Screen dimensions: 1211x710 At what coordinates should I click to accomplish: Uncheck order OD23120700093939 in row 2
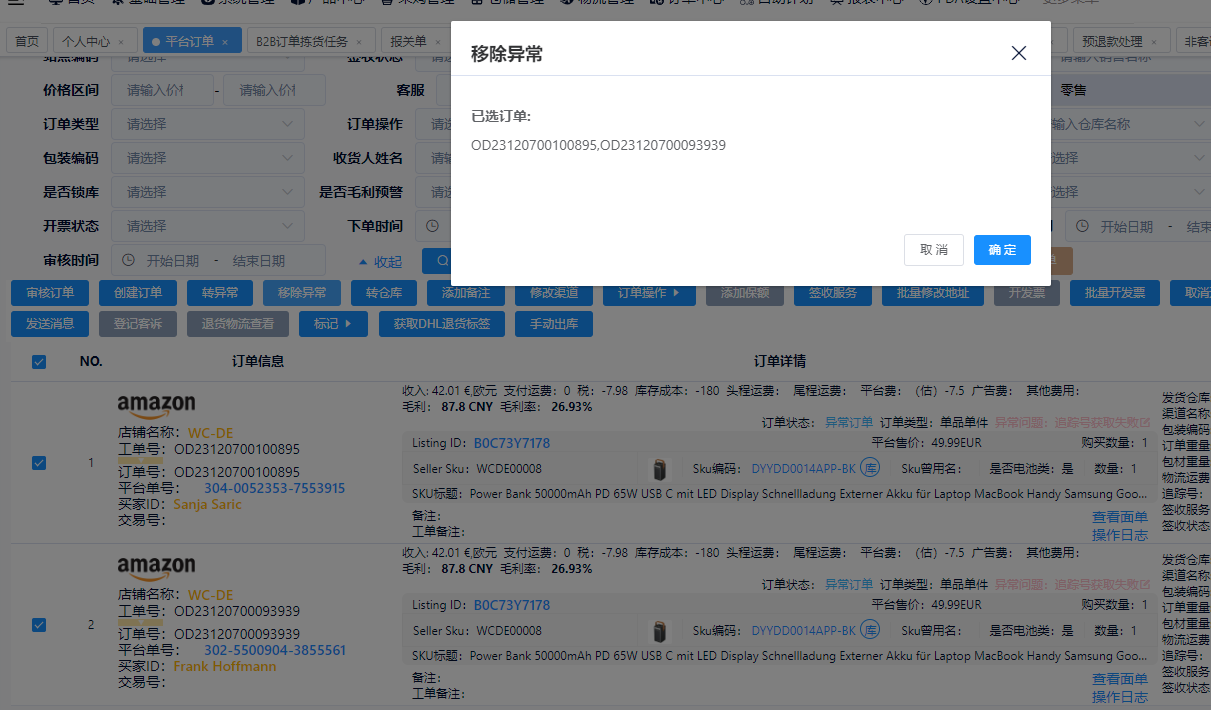pyautogui.click(x=38, y=625)
